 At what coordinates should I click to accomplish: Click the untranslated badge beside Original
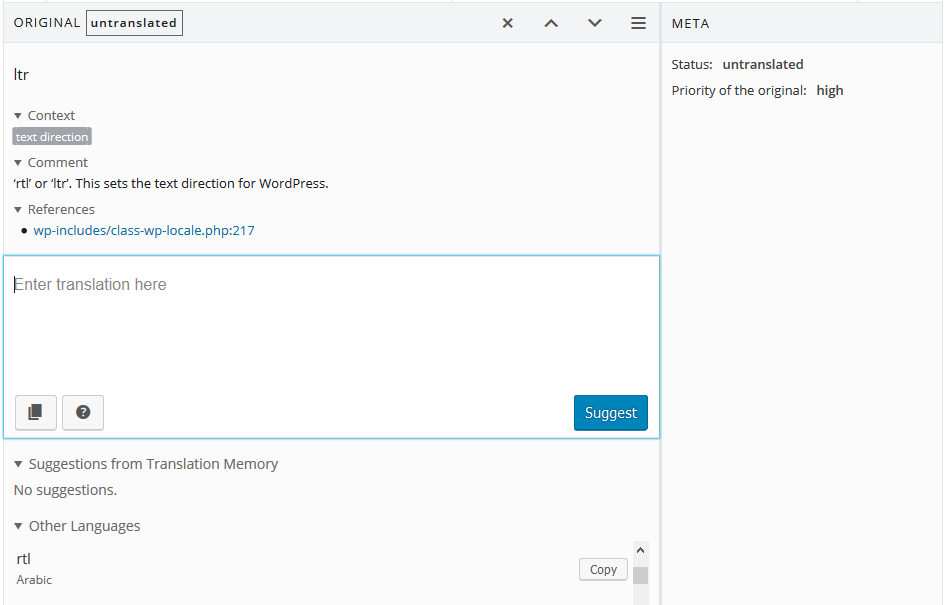[134, 23]
